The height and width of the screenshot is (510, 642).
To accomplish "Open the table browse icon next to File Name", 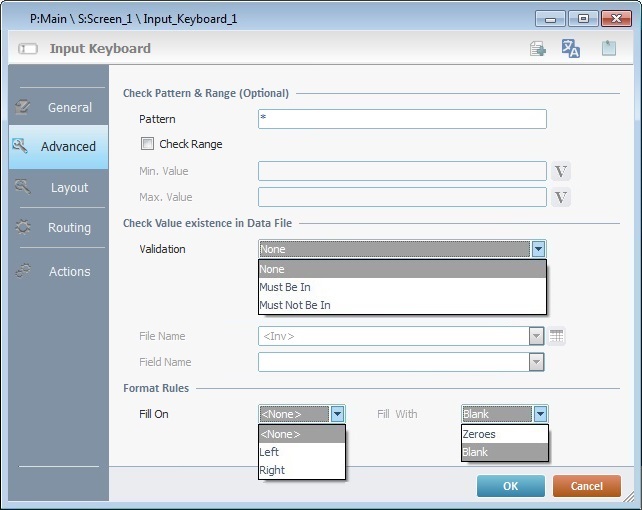I will click(557, 336).
